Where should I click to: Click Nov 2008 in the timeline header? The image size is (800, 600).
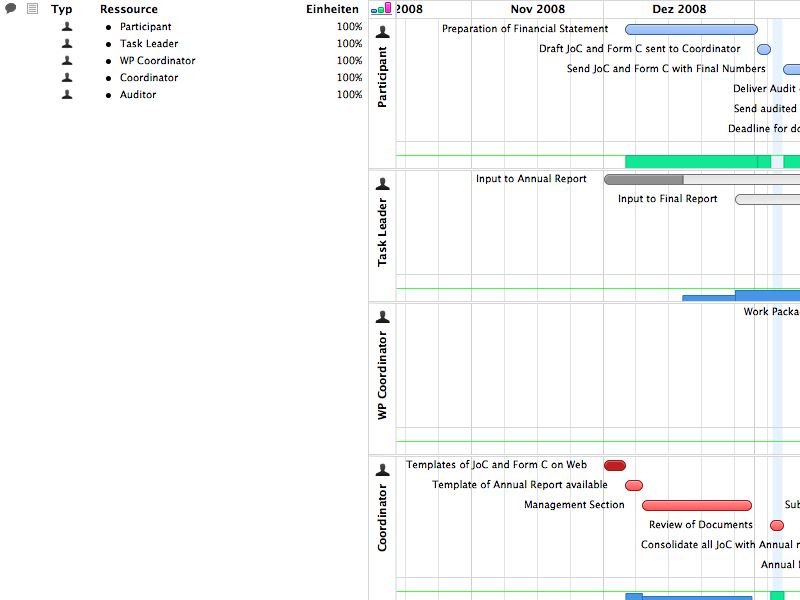click(537, 9)
